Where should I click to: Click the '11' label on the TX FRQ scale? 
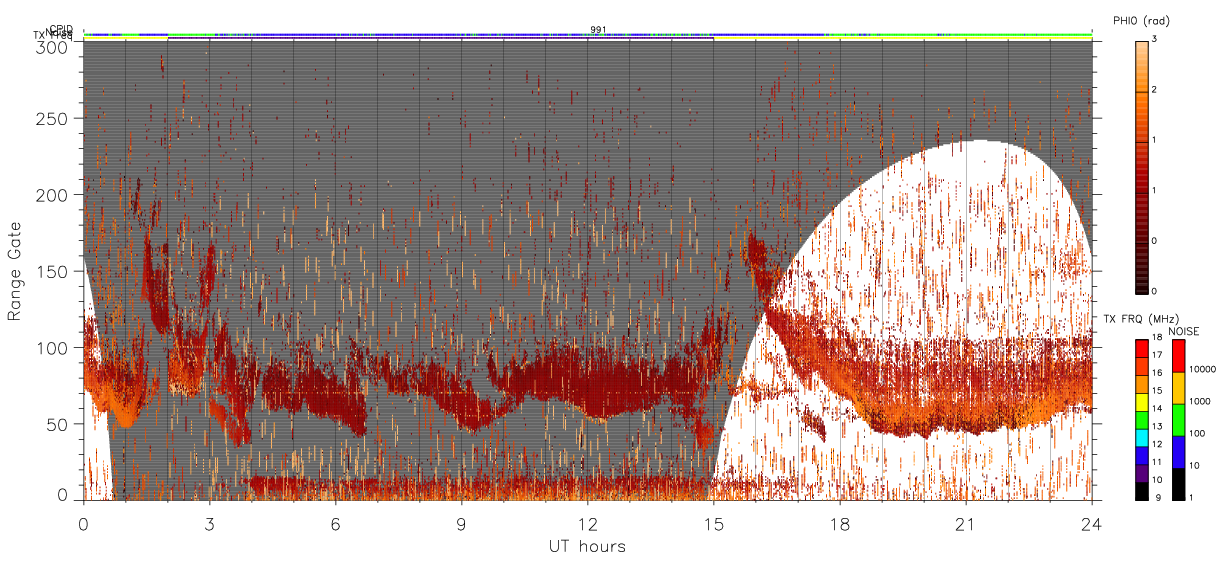click(1158, 462)
